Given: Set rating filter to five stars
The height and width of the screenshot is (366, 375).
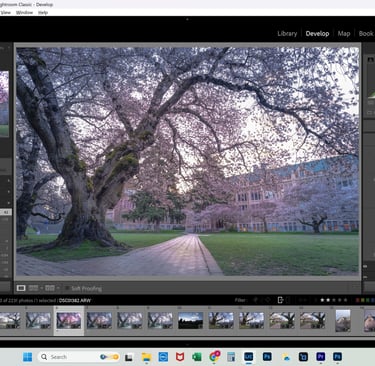Looking at the screenshot, I should [346, 300].
